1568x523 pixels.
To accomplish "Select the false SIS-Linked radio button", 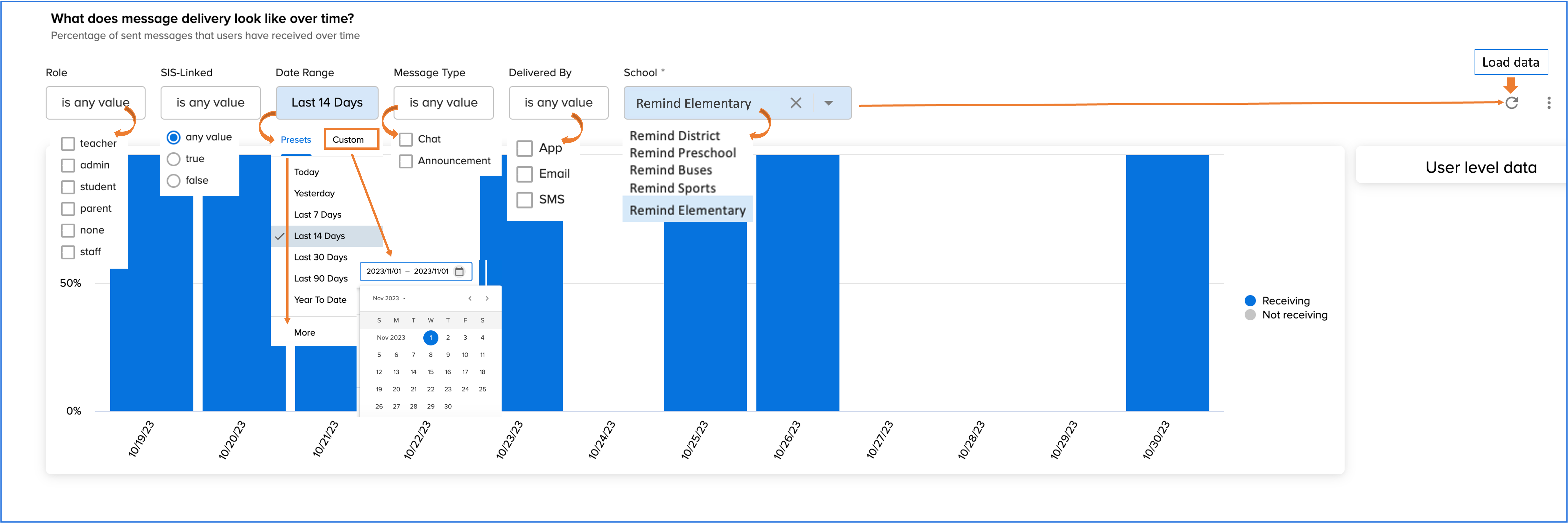I will 173,180.
